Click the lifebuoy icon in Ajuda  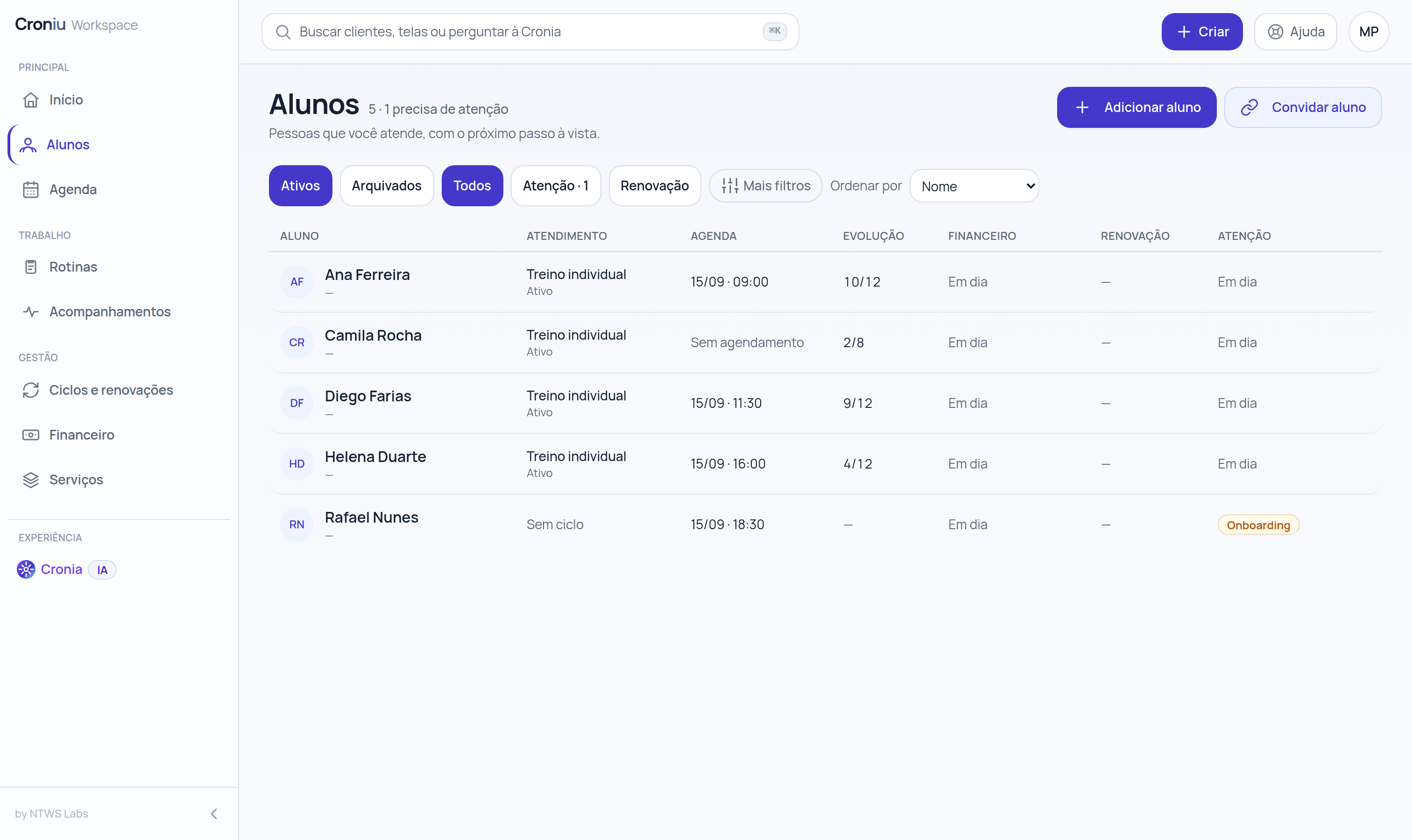click(1275, 32)
